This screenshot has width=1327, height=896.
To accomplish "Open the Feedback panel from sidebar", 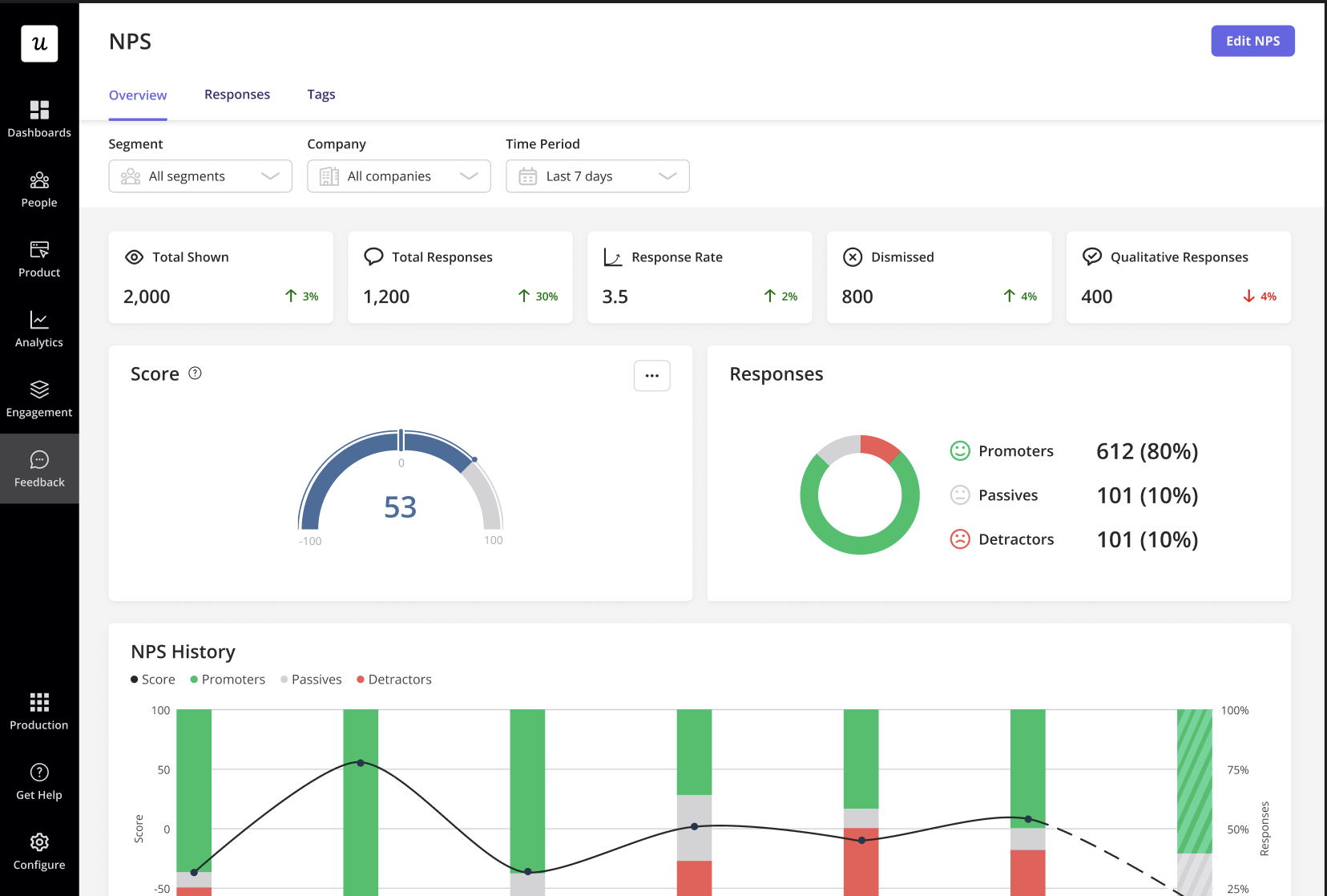I will pos(38,468).
